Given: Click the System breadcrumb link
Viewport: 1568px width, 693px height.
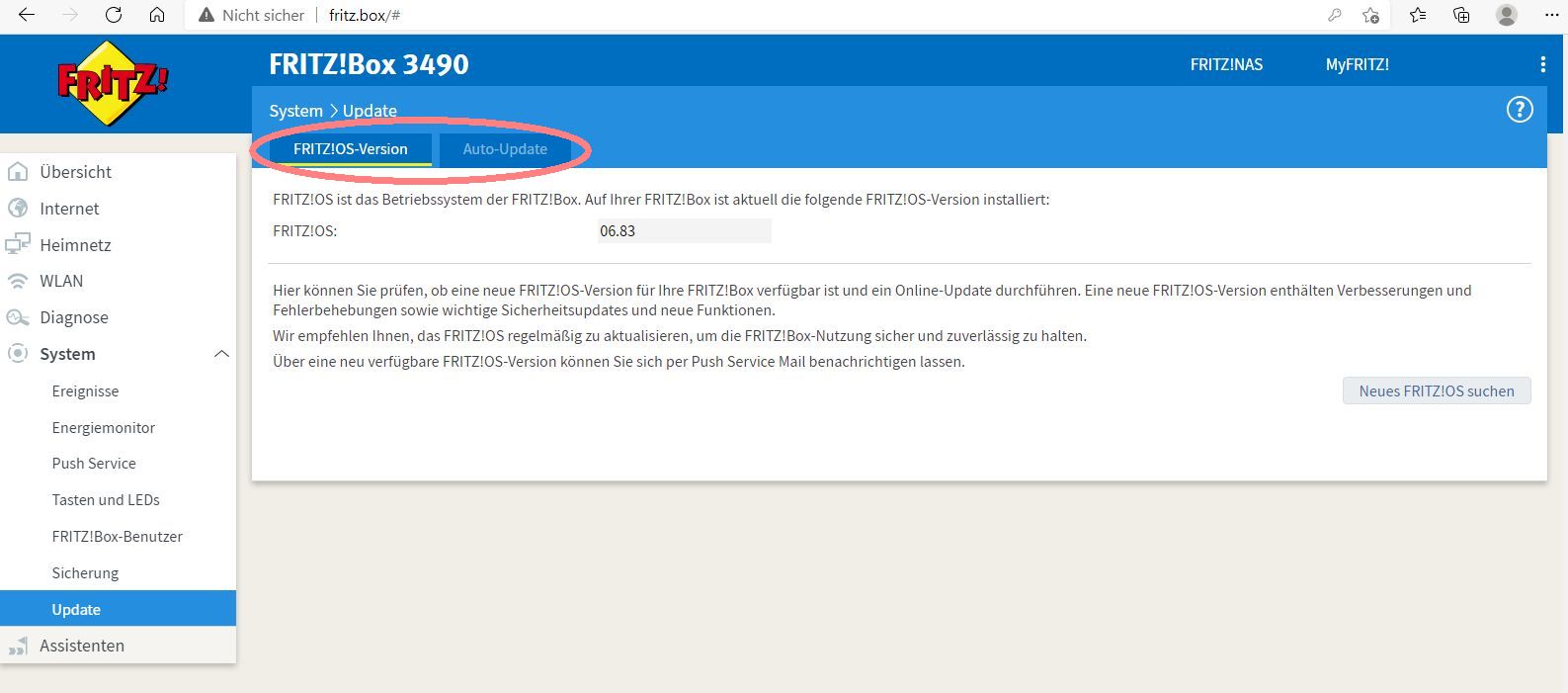Looking at the screenshot, I should (296, 111).
